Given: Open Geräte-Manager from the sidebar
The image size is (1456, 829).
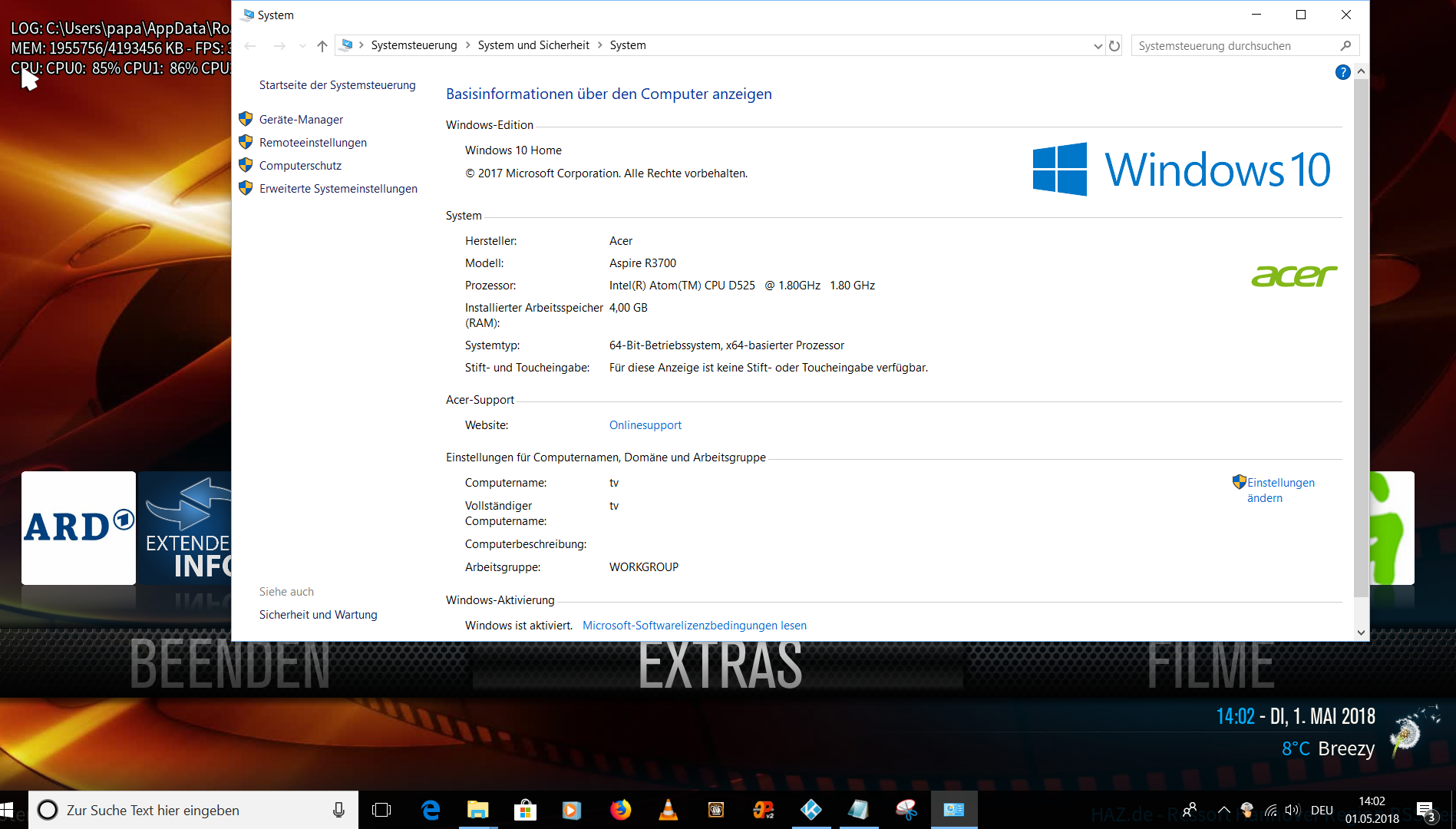Looking at the screenshot, I should 301,120.
